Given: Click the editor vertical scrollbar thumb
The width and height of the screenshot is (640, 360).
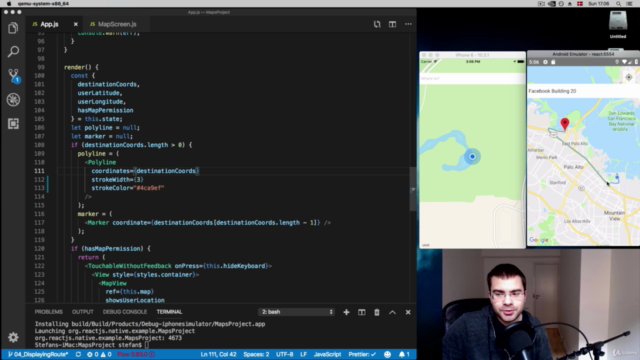Looking at the screenshot, I should pos(413,189).
